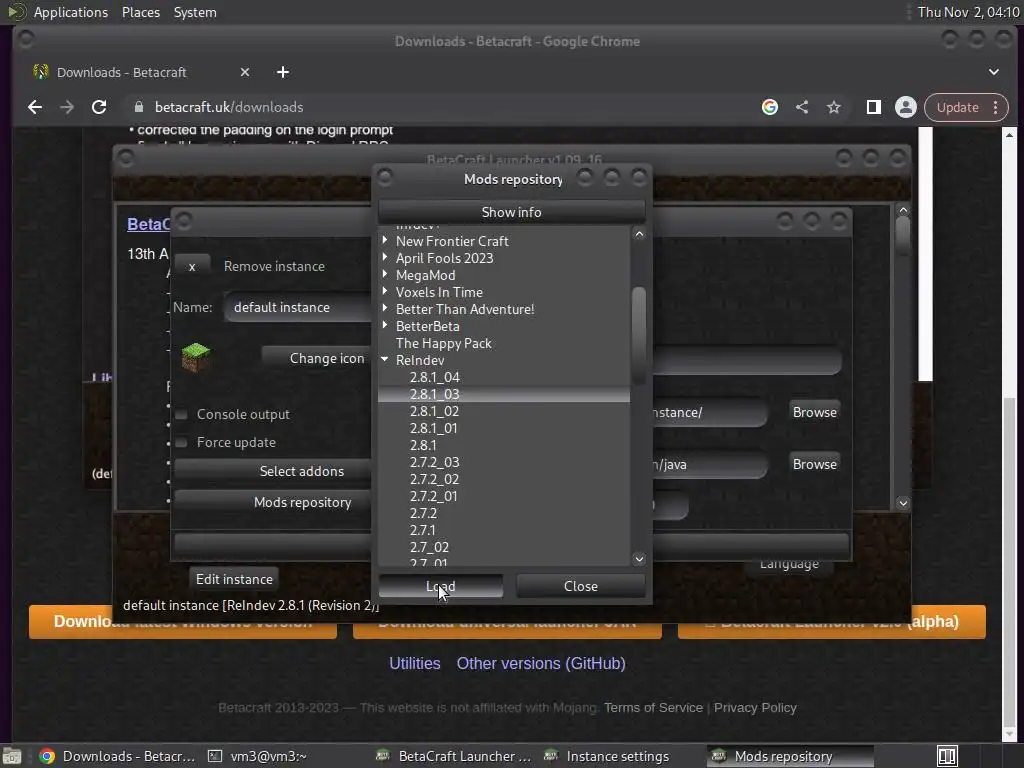Viewport: 1024px width, 768px height.
Task: Select ReIndev version 2.7.2_01
Action: [433, 496]
